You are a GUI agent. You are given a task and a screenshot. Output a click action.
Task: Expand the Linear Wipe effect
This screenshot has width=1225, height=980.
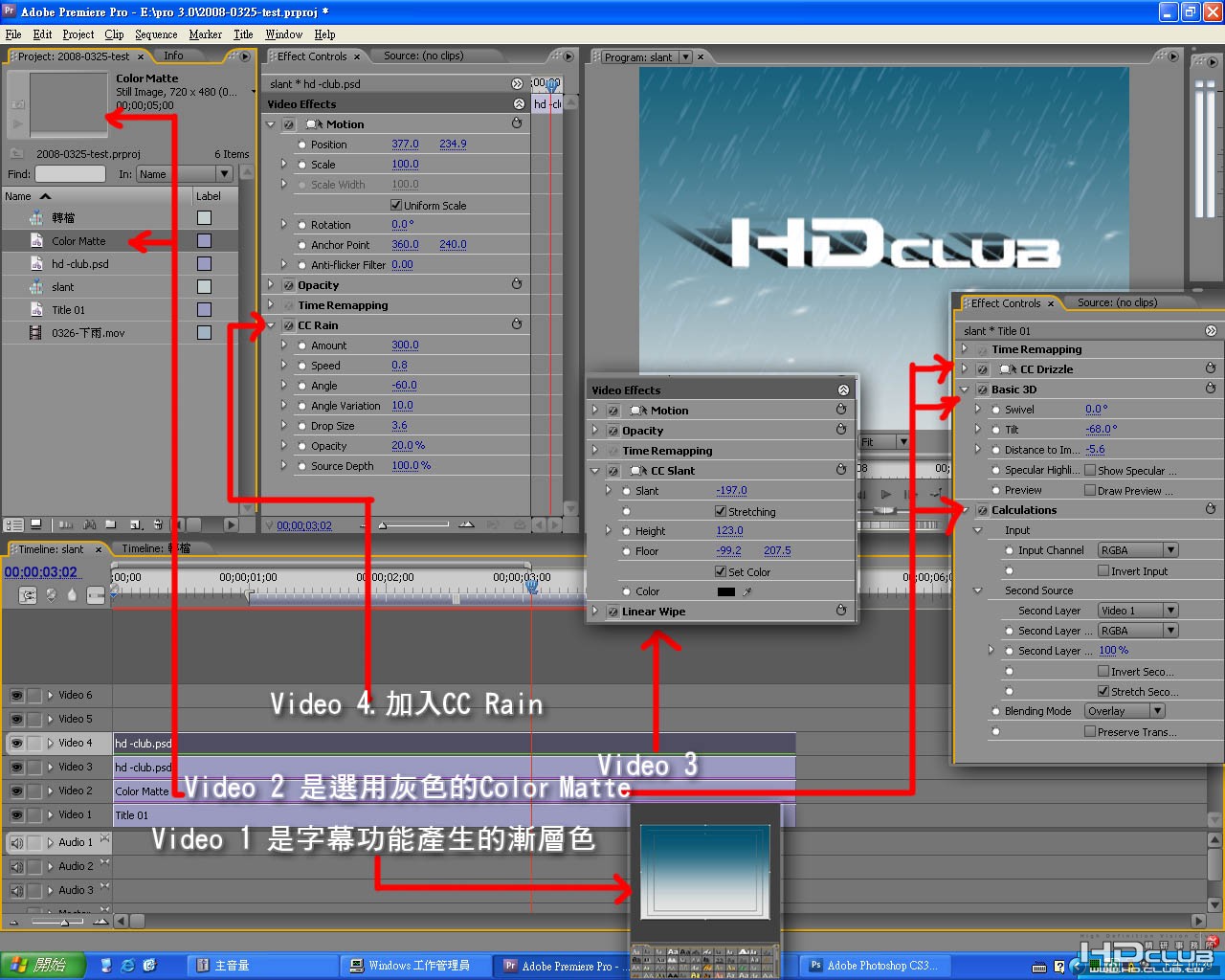point(595,612)
